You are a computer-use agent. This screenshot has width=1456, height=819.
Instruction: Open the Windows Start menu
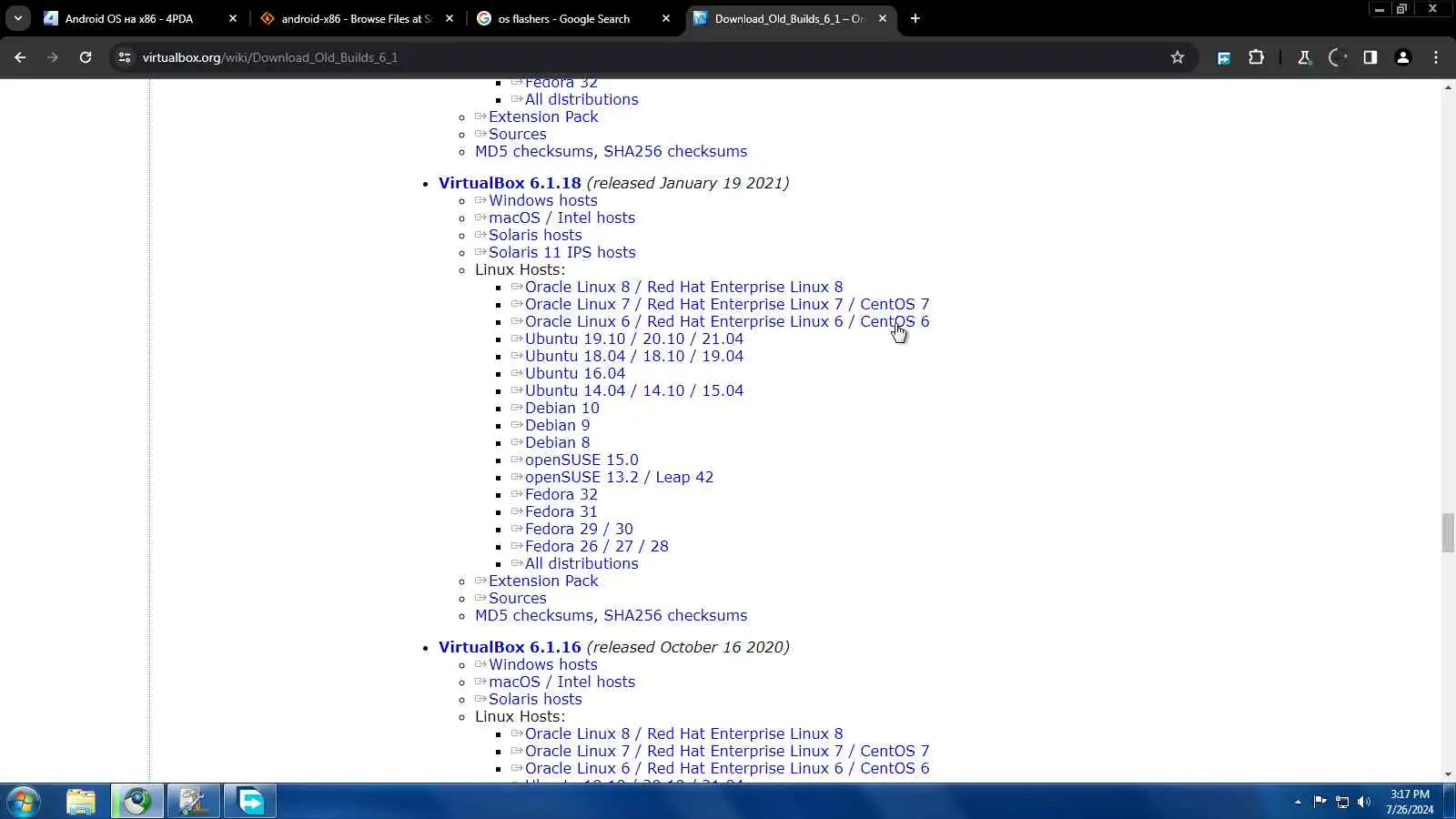(23, 802)
